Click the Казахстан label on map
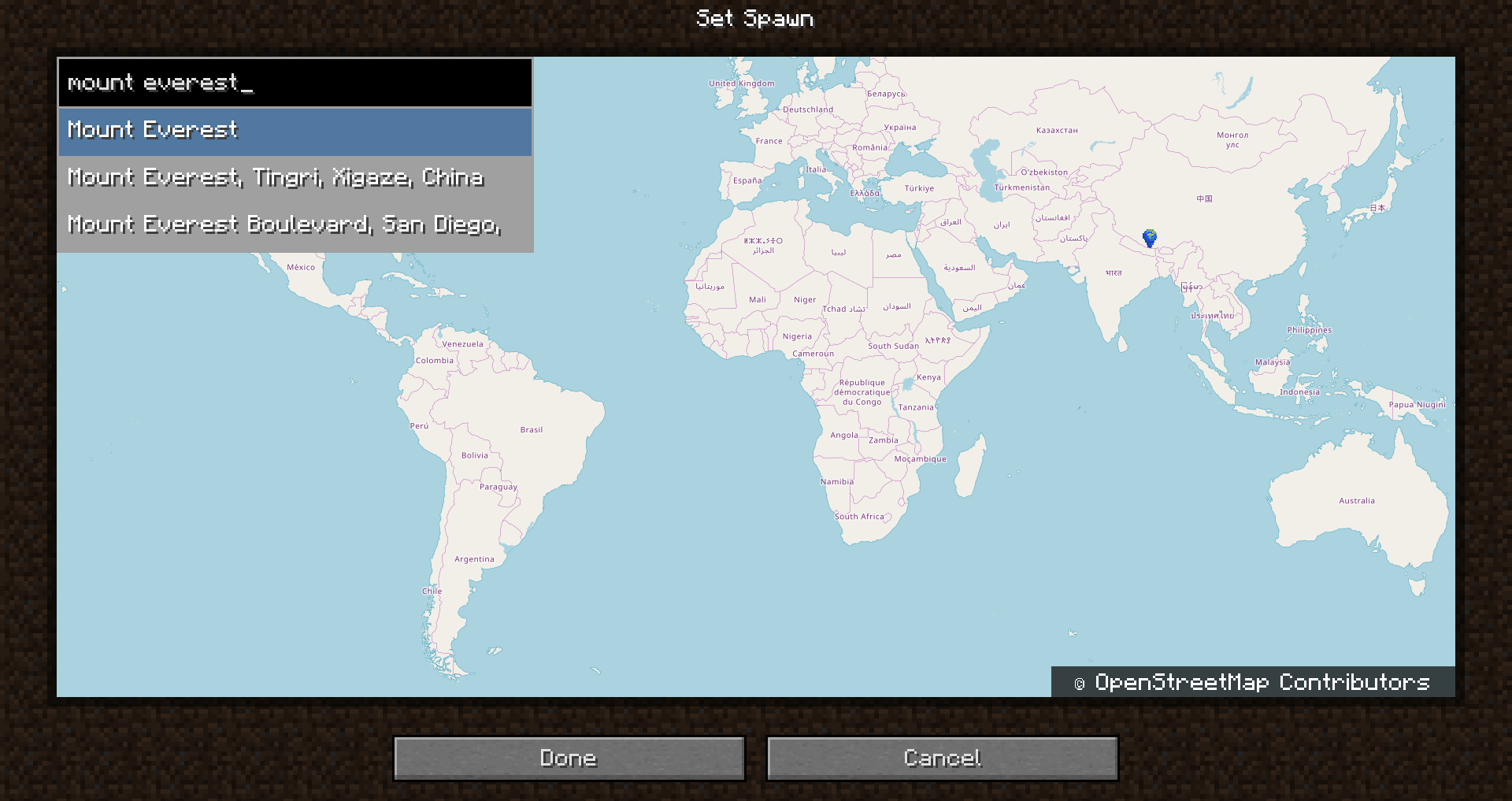The width and height of the screenshot is (1512, 801). pyautogui.click(x=1057, y=131)
